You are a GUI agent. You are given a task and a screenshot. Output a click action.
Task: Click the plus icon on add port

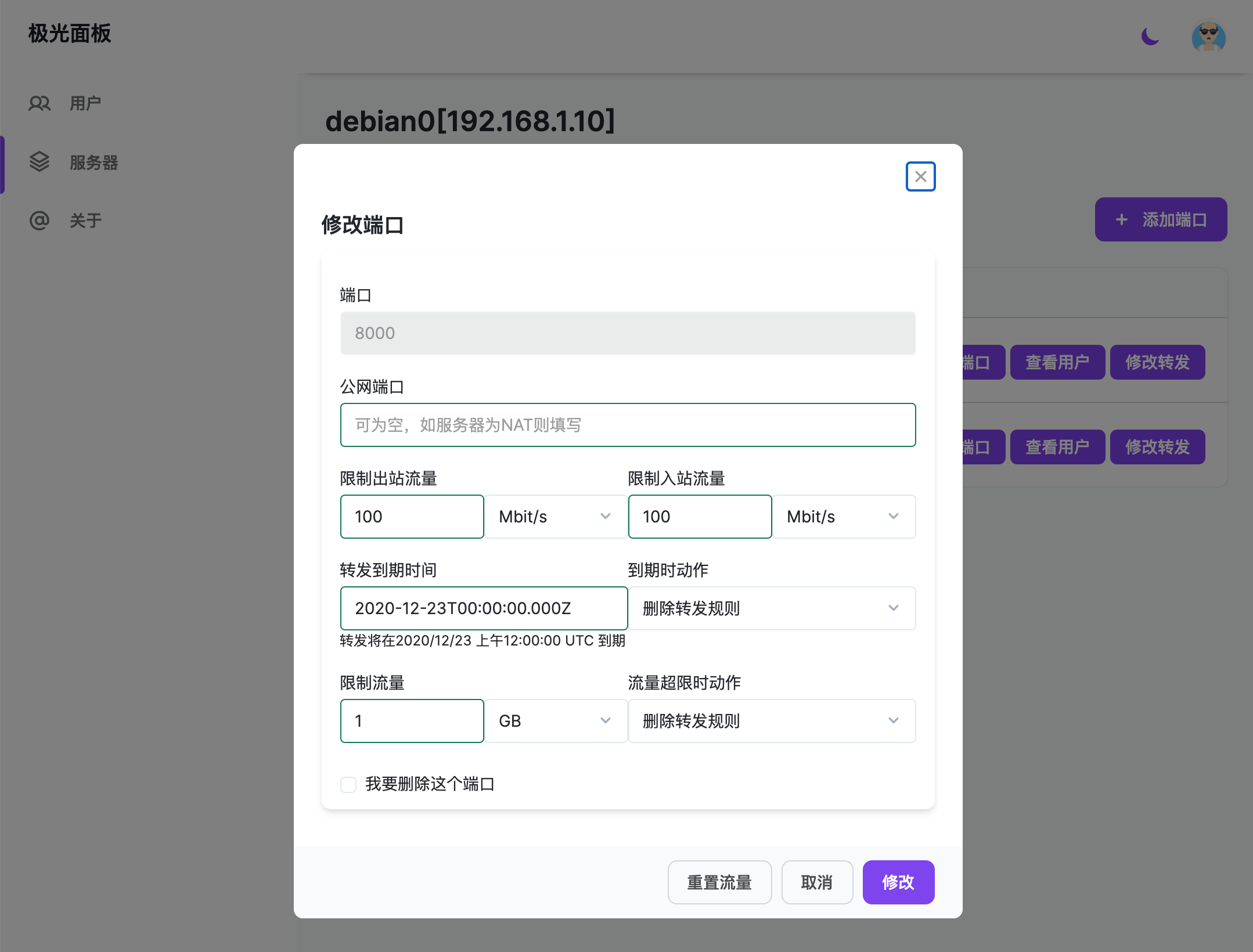1121,219
